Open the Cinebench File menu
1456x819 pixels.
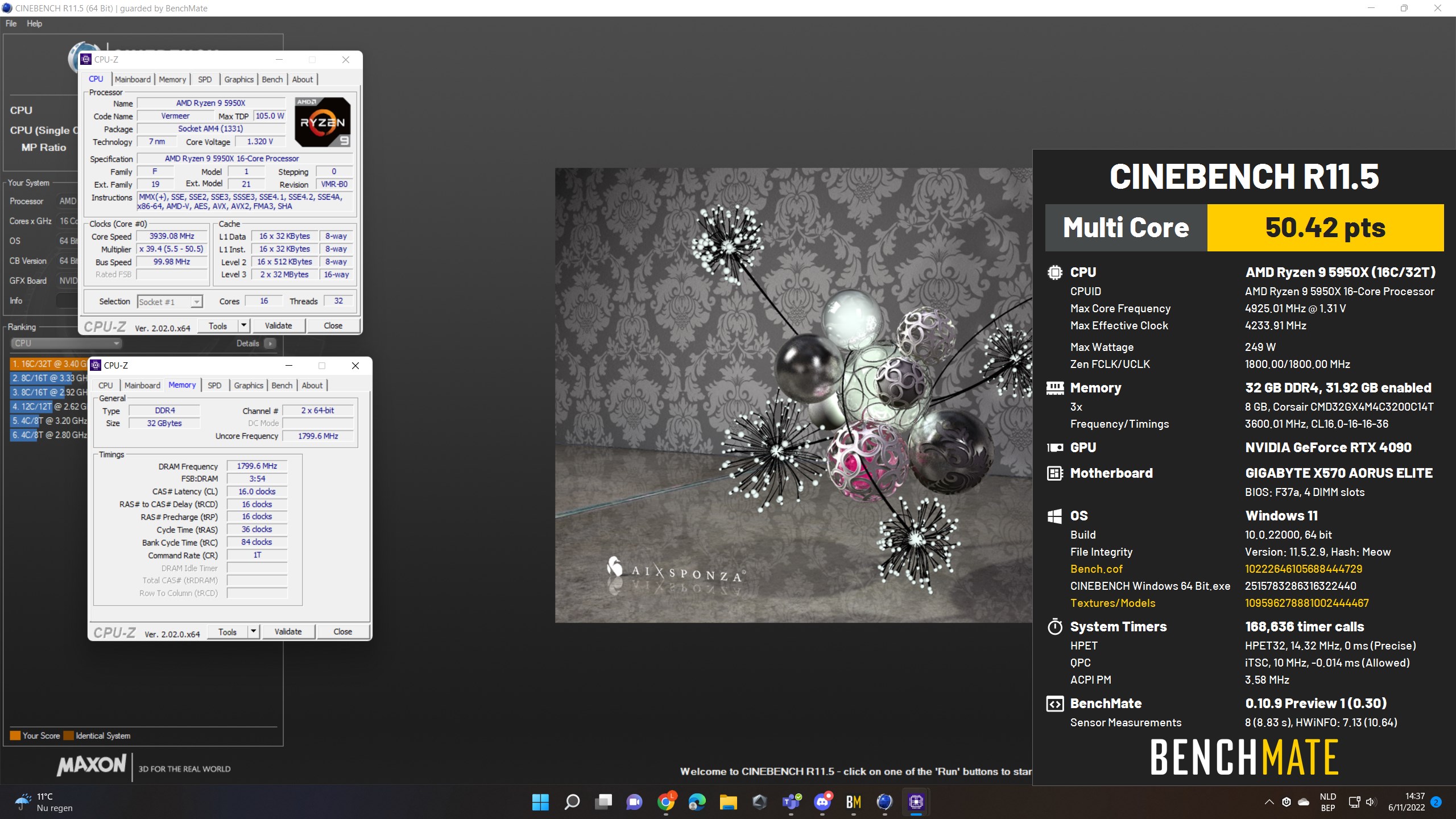(11, 23)
